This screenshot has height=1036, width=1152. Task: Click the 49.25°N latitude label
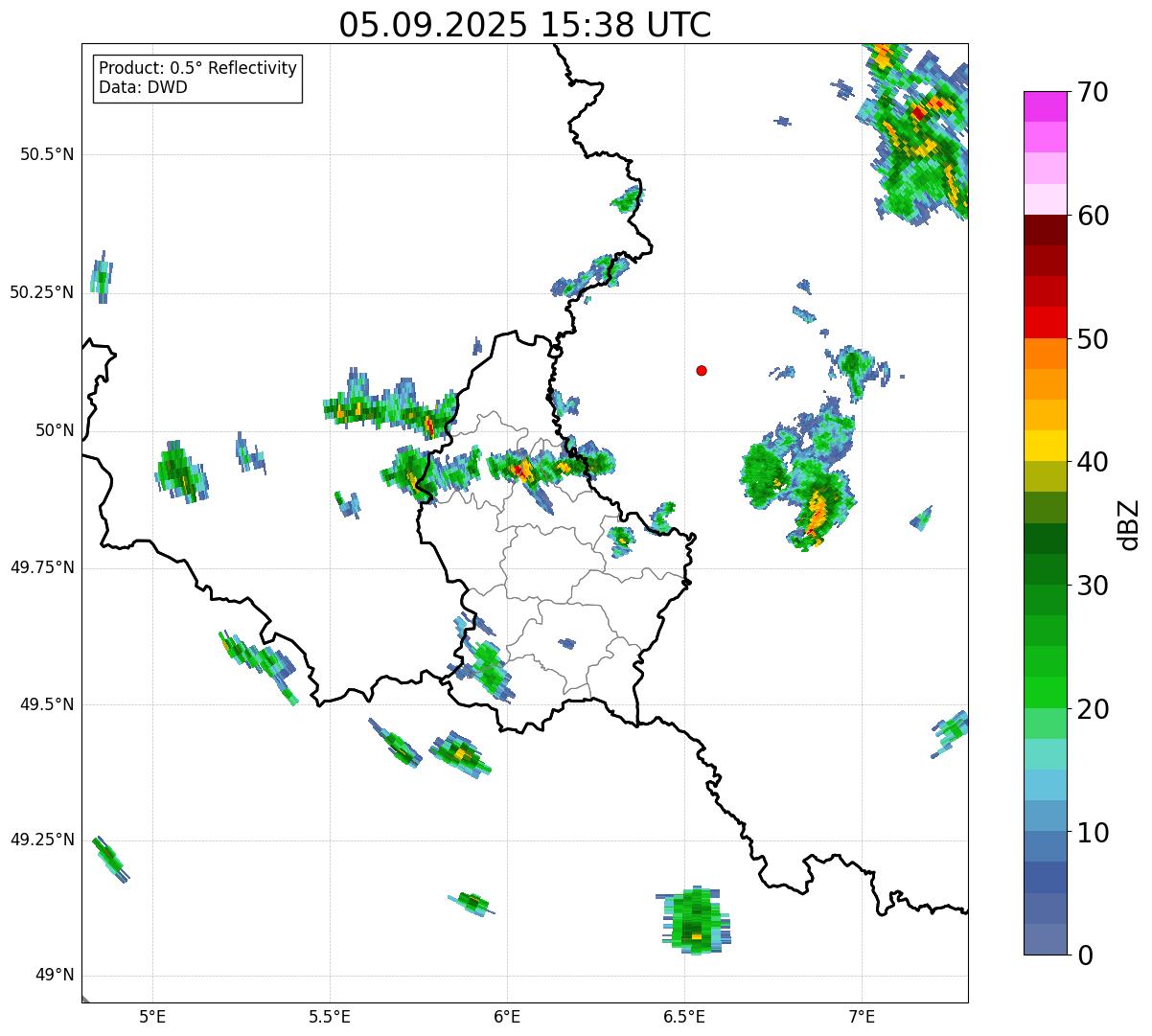[42, 840]
